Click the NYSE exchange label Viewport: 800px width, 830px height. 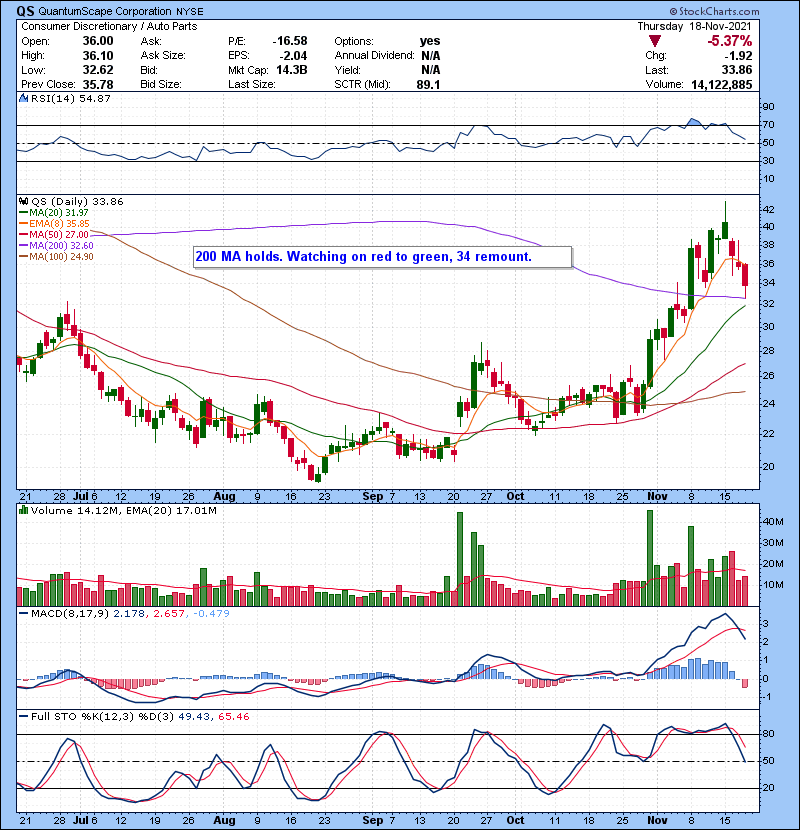(x=190, y=12)
